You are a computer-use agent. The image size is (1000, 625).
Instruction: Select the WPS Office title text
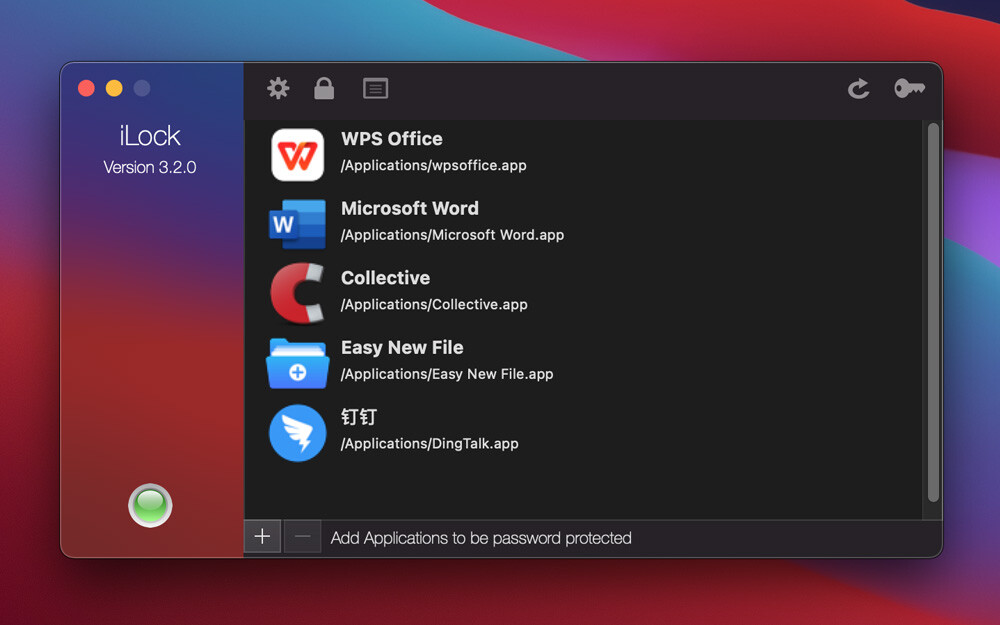(392, 138)
